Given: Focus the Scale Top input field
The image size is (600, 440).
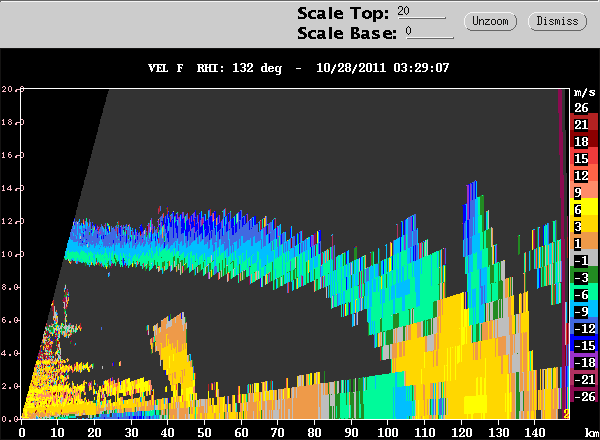Looking at the screenshot, I should point(421,11).
